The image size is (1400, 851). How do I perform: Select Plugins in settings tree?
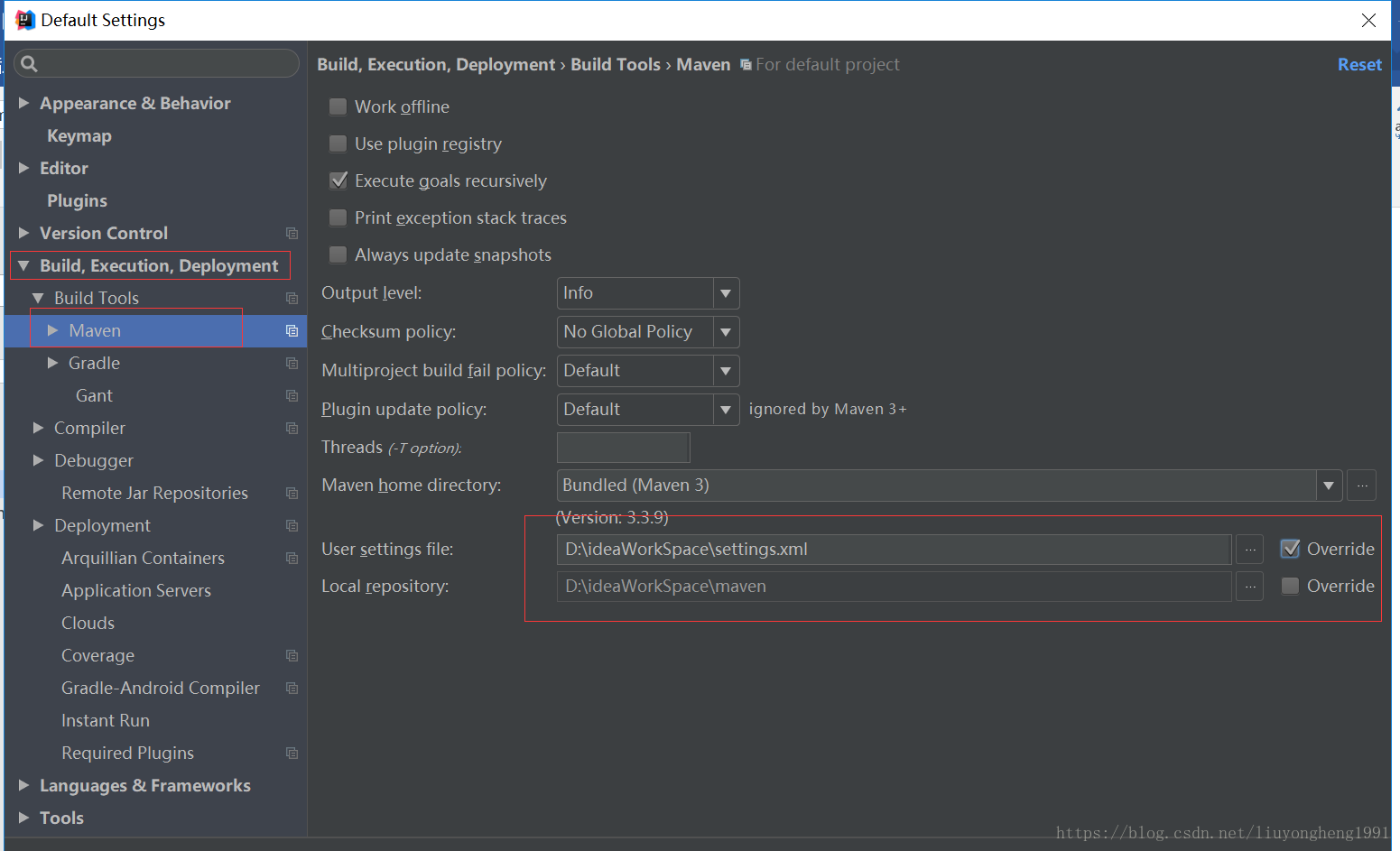pos(77,200)
